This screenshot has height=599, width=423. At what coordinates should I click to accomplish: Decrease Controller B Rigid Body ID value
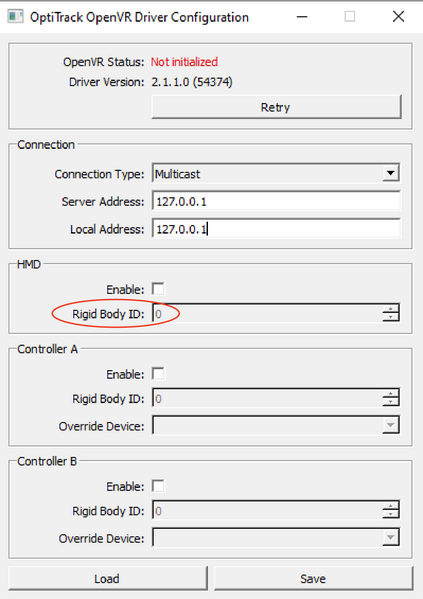coord(391,515)
